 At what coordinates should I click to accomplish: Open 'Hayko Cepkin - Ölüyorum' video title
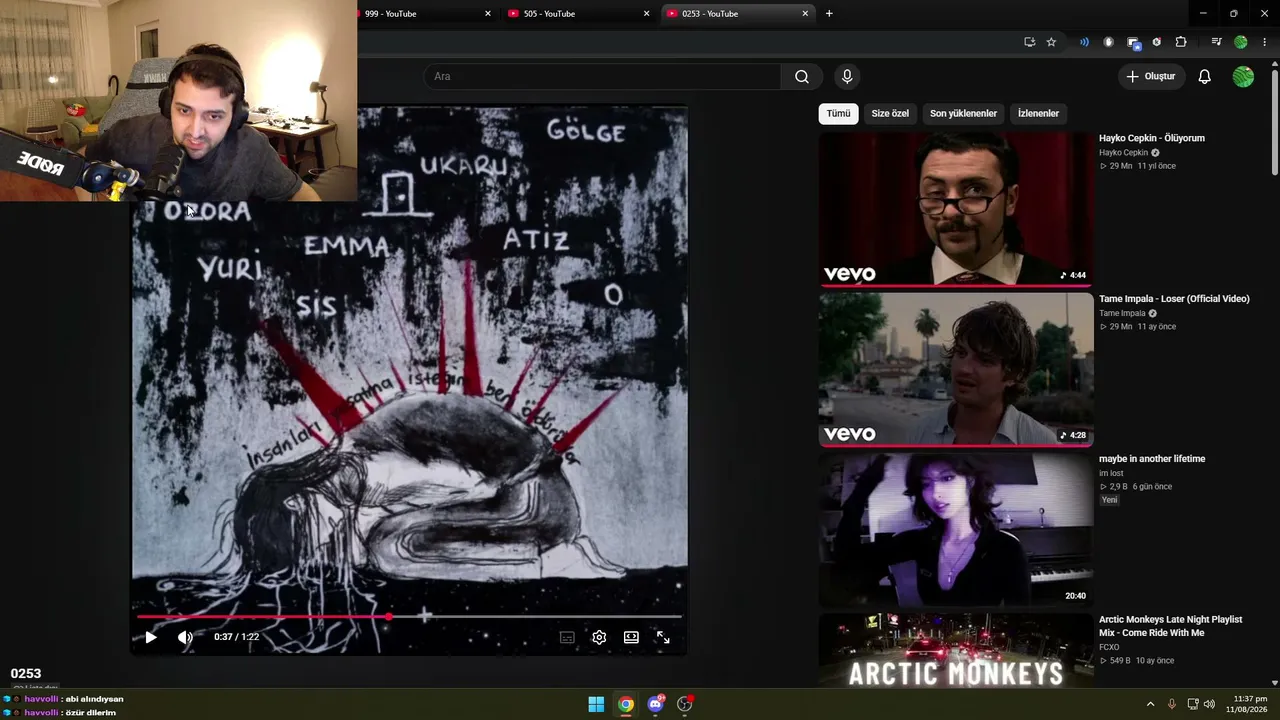coord(1152,138)
